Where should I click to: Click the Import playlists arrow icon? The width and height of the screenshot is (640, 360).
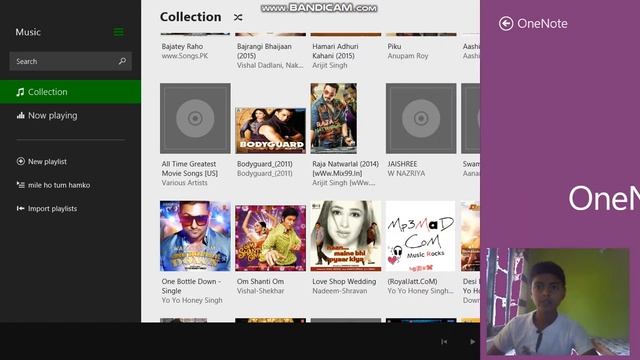20,209
